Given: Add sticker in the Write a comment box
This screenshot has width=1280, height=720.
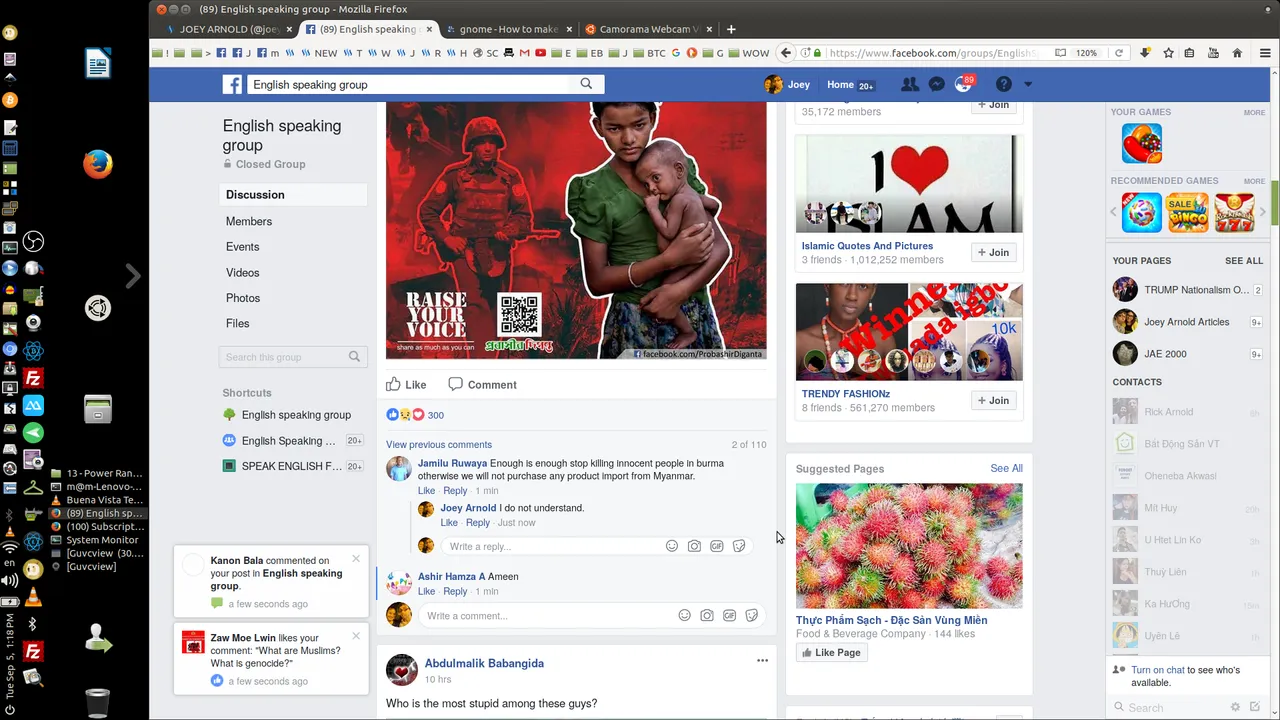Looking at the screenshot, I should click(x=752, y=615).
